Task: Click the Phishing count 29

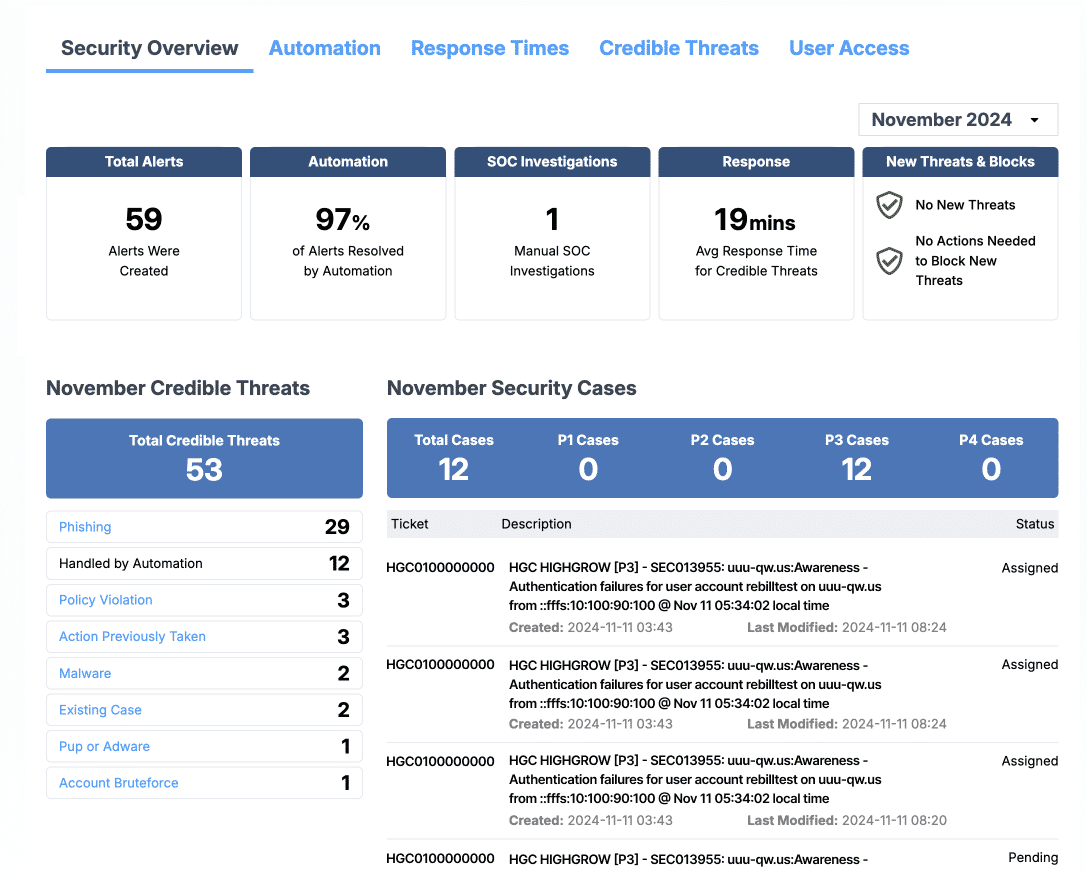Action: (337, 527)
